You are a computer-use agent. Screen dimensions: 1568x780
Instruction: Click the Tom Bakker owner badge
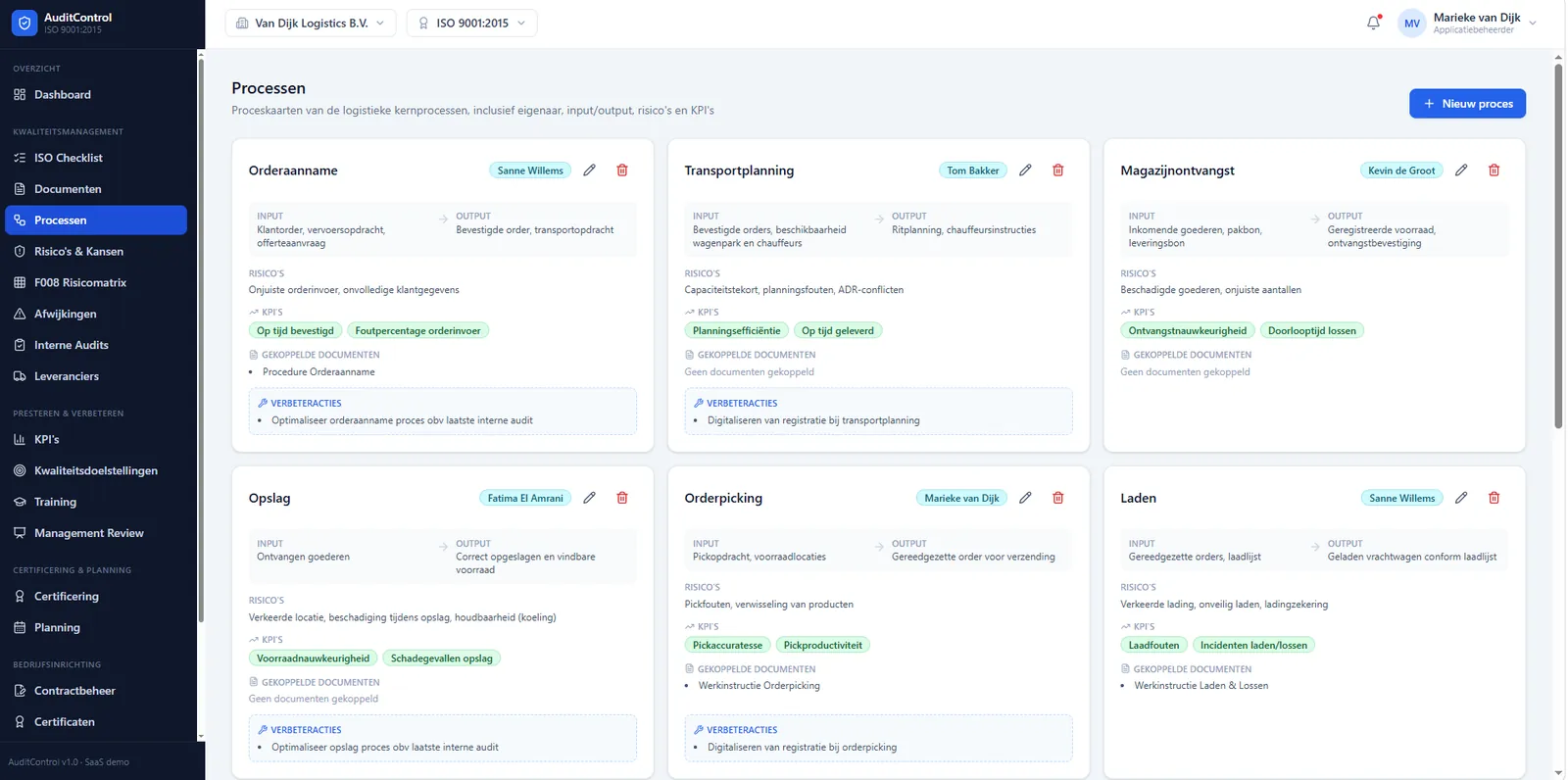(973, 171)
